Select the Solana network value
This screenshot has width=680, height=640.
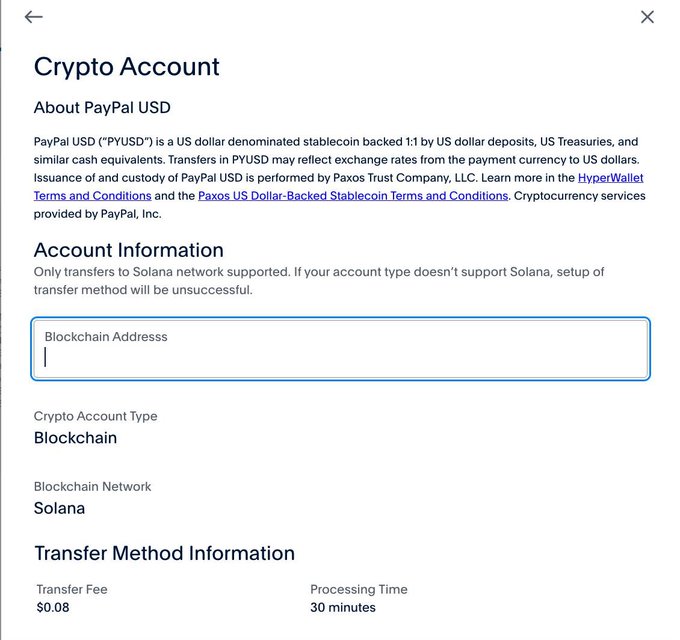(60, 508)
